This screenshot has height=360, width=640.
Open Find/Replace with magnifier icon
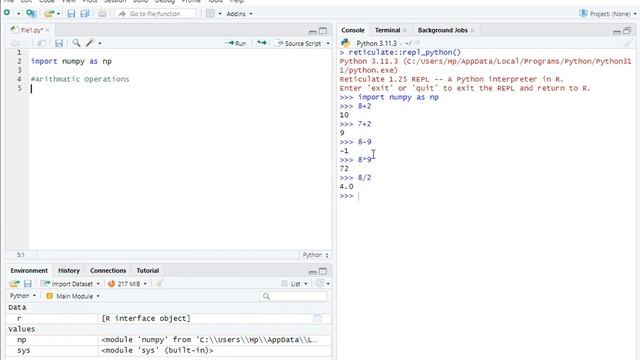point(76,43)
